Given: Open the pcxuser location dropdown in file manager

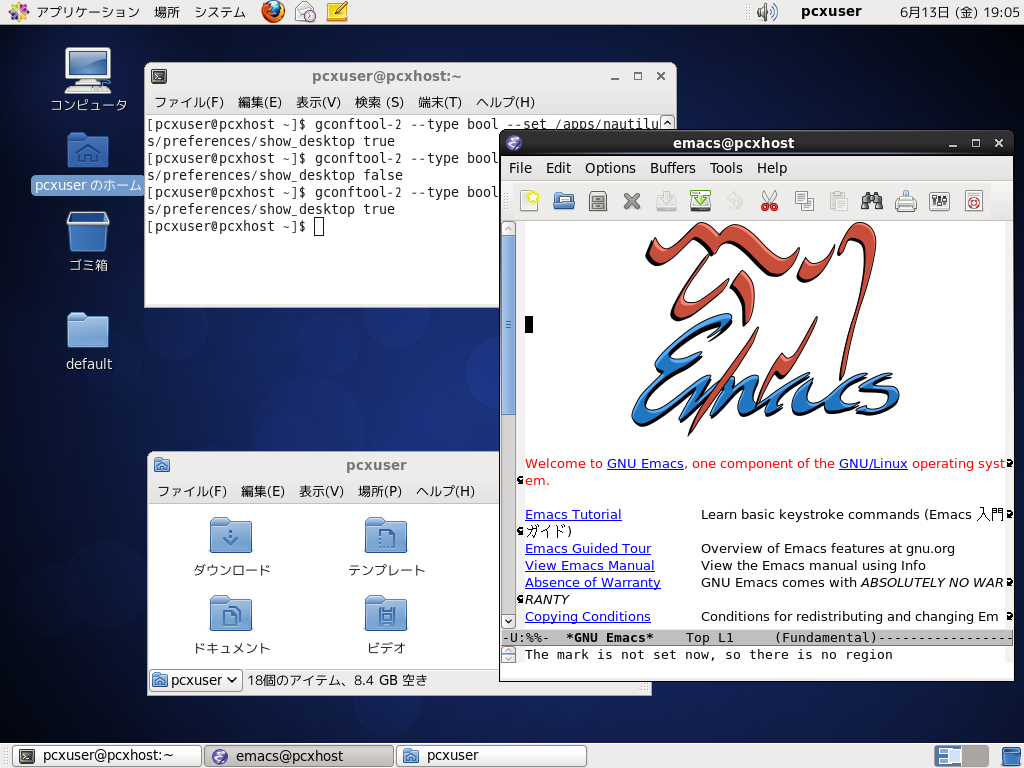Looking at the screenshot, I should 196,680.
